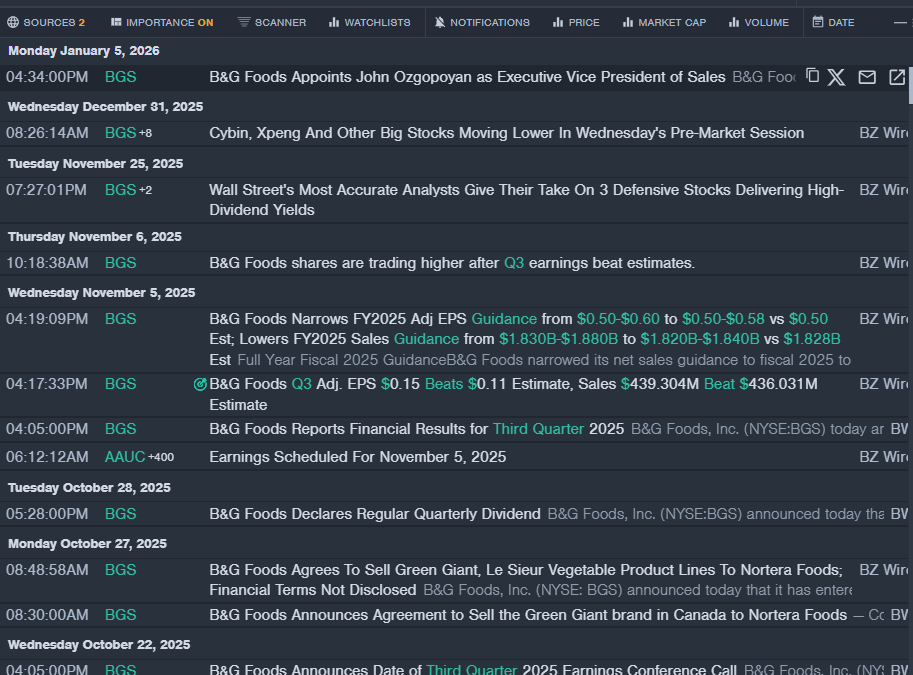
Task: Open the Green Giant Canada sale headline
Action: [527, 615]
